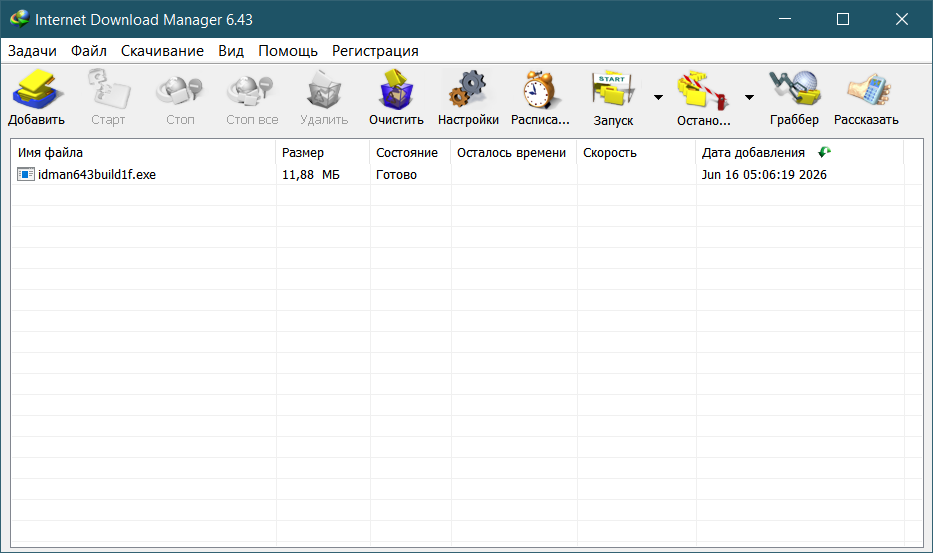933x553 pixels.
Task: Click the IDM logo in the title bar
Action: 20,19
